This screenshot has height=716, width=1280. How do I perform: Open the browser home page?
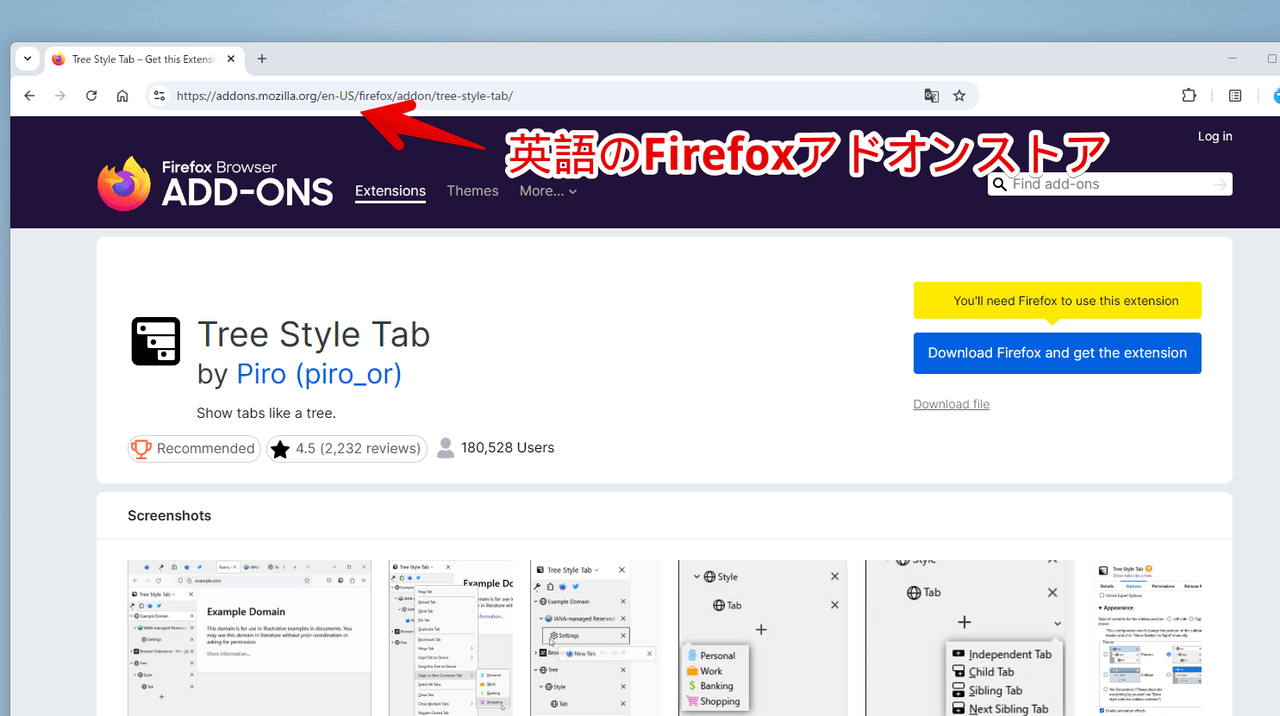122,96
